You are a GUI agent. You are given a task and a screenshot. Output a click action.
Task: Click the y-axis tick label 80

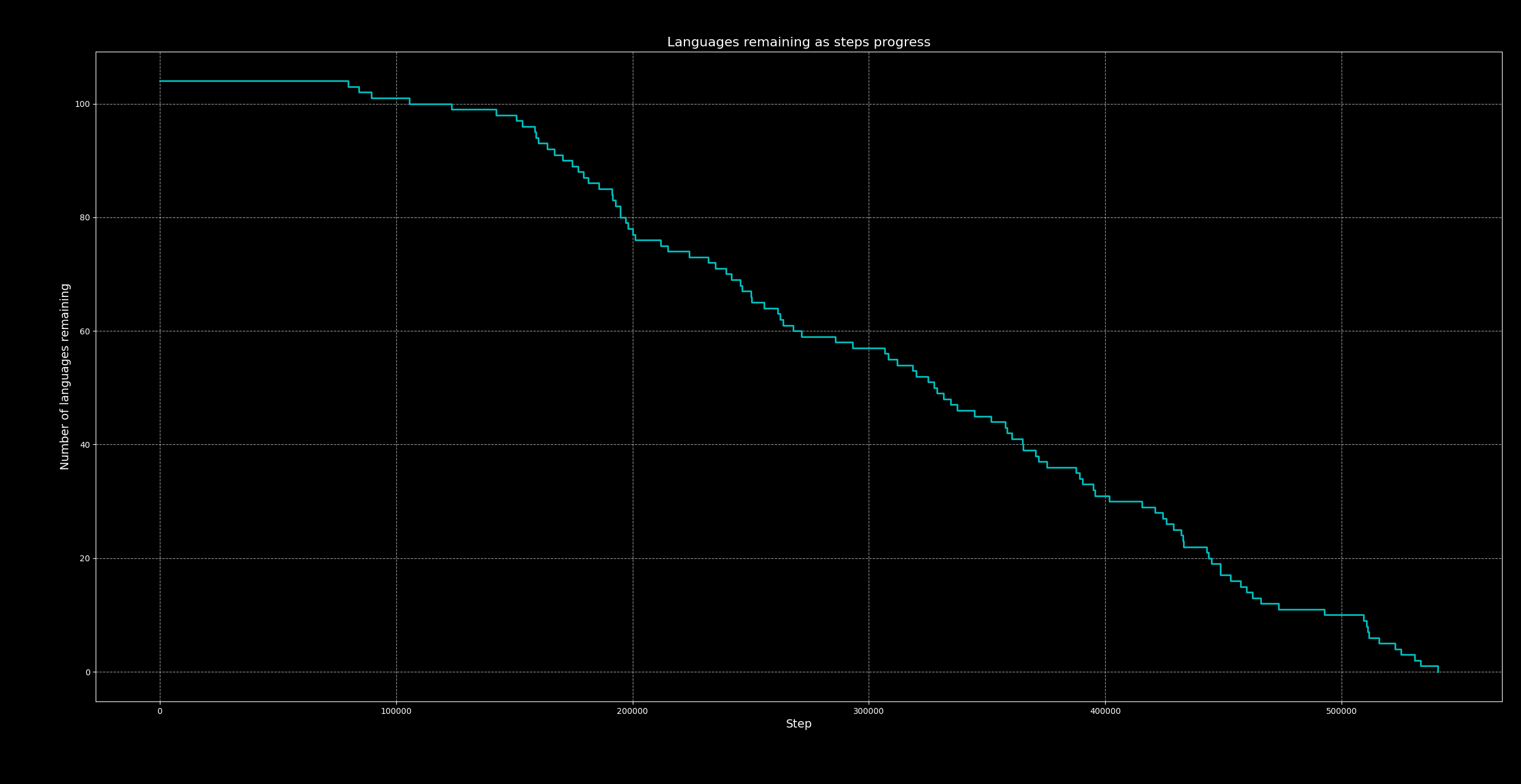point(84,217)
